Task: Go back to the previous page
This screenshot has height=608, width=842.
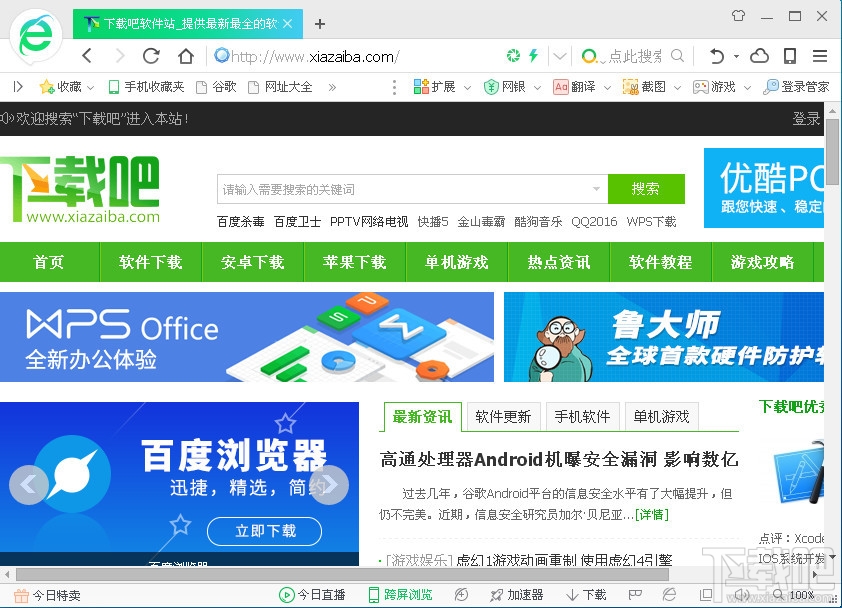Action: click(88, 55)
